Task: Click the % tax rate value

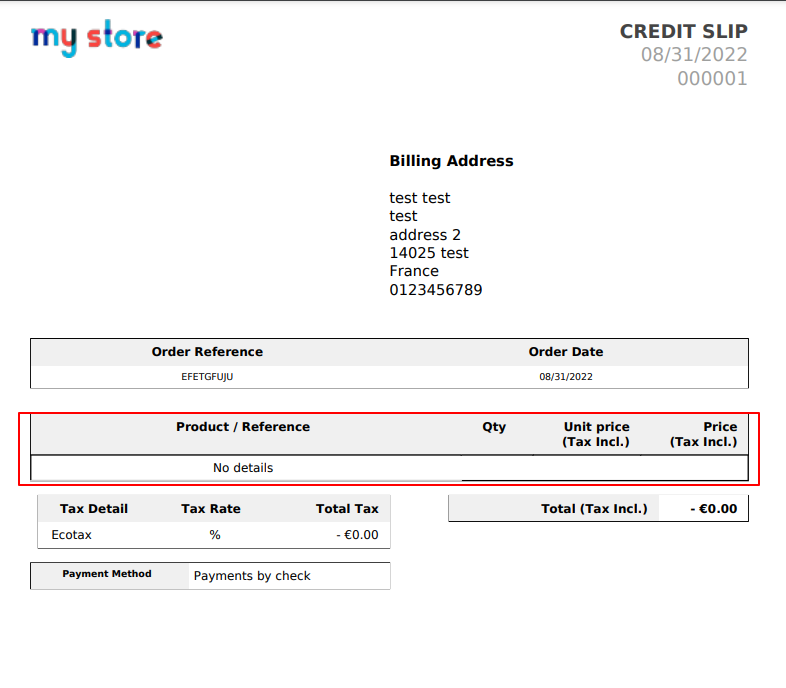Action: pyautogui.click(x=215, y=535)
